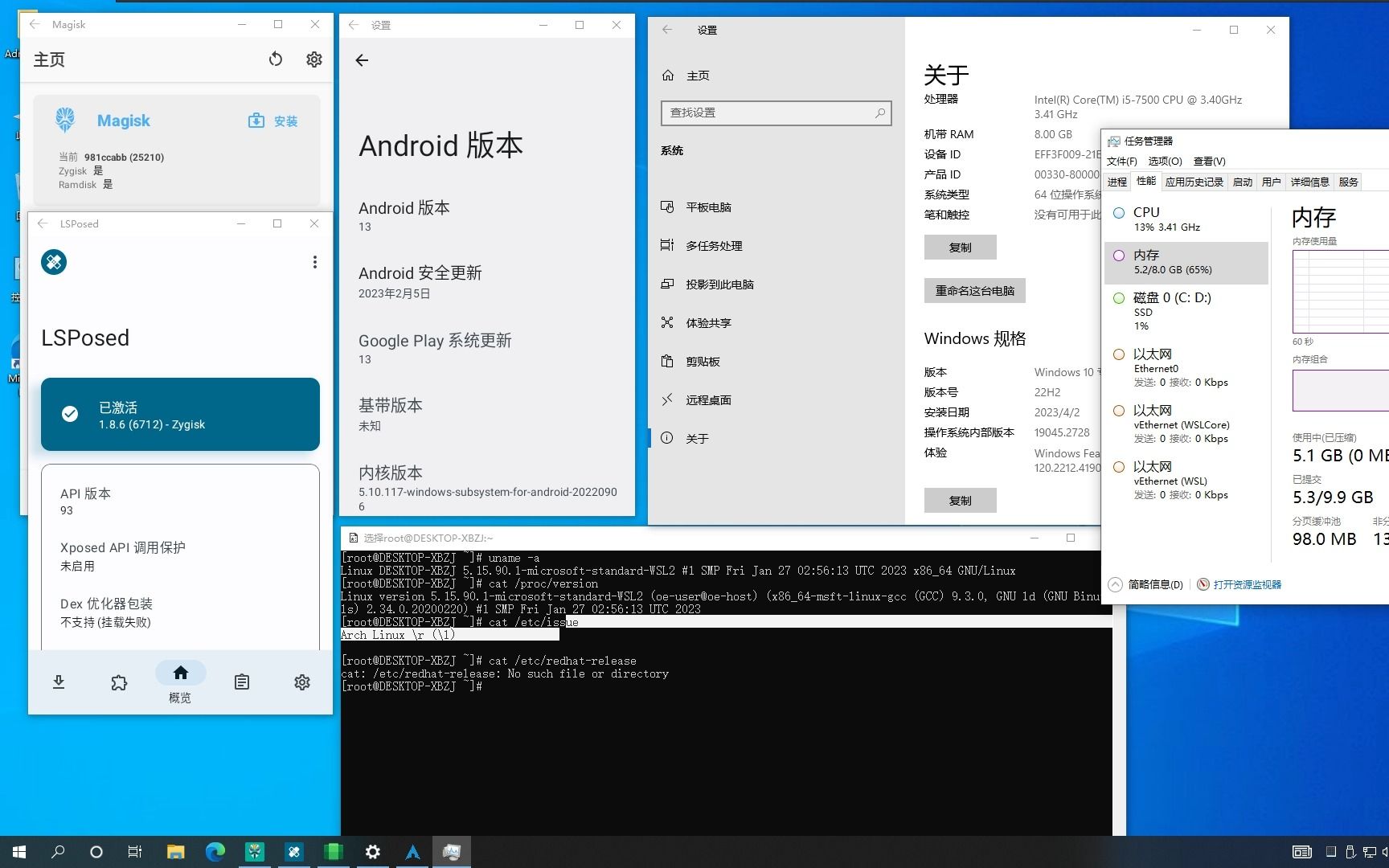The width and height of the screenshot is (1389, 868).
Task: Click the LSPosed logo icon
Action: [x=54, y=262]
